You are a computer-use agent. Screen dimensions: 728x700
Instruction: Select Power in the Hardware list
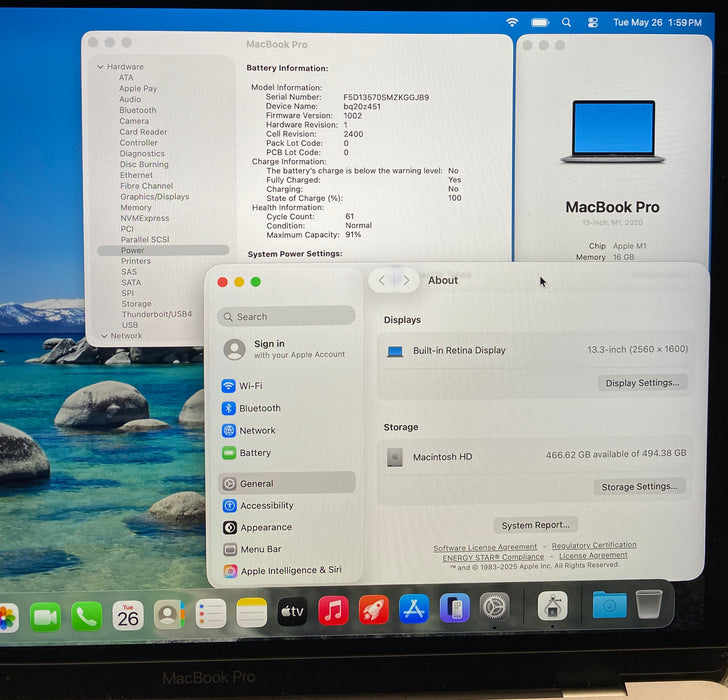click(163, 250)
